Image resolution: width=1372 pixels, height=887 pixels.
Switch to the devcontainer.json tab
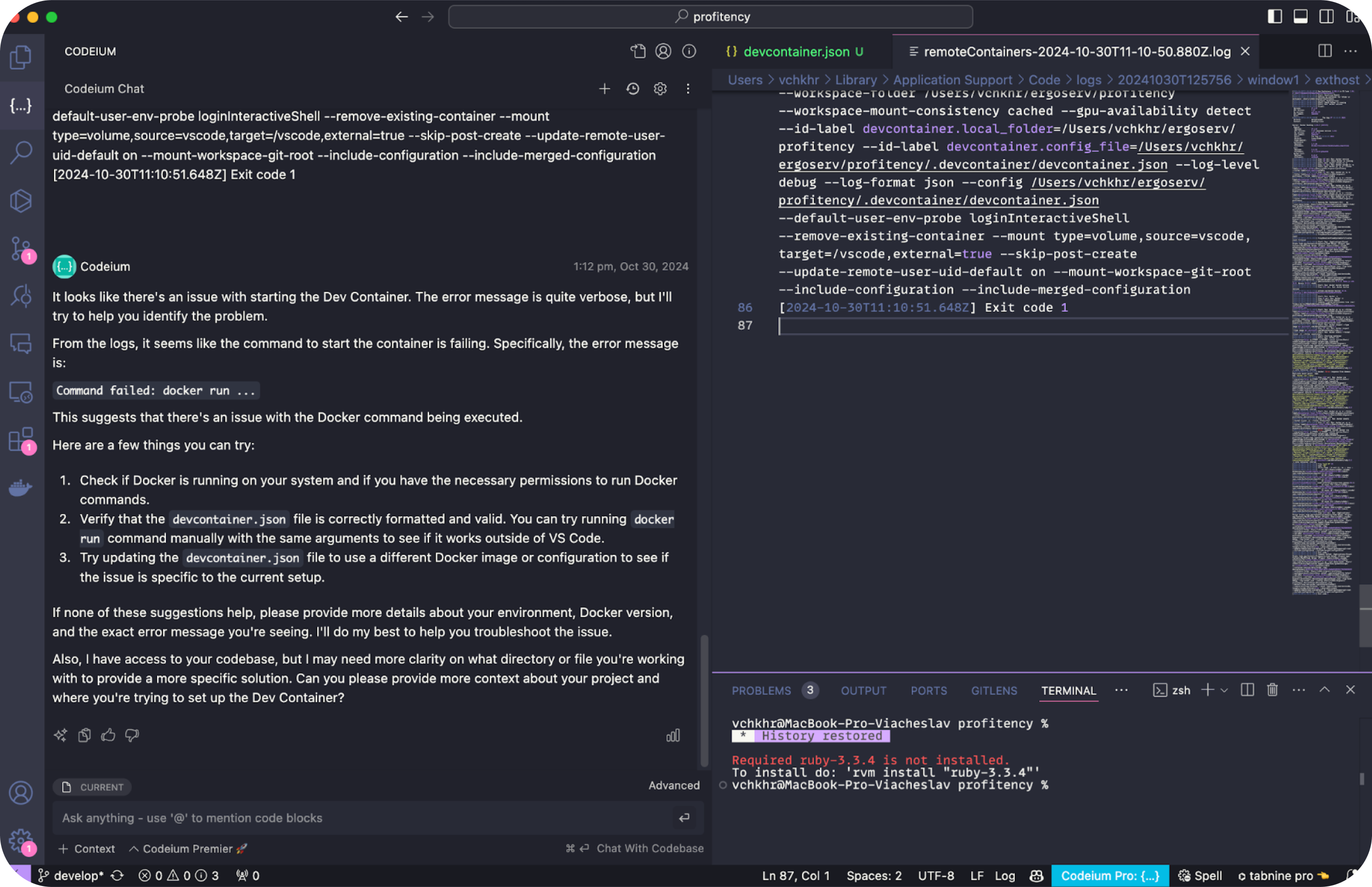pos(796,52)
